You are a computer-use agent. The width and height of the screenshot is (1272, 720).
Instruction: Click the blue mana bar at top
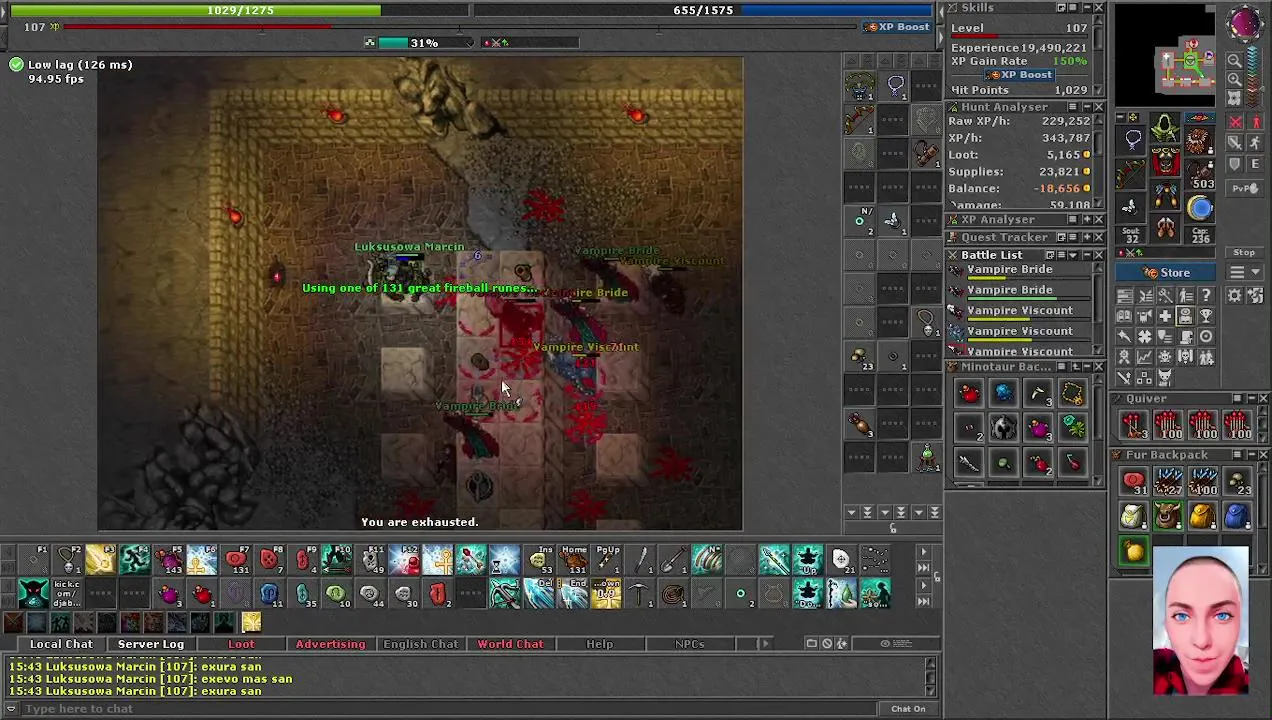click(704, 10)
